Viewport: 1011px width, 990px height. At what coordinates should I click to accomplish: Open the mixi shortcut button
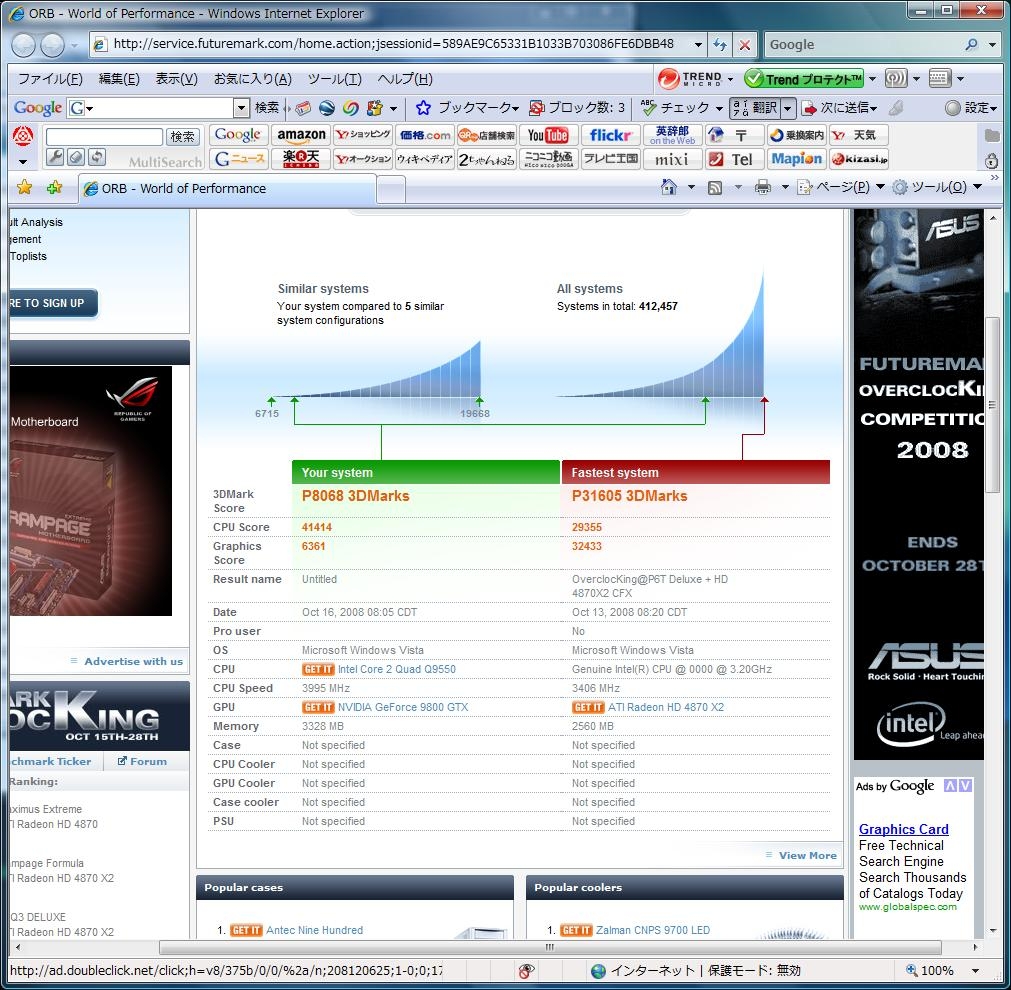672,159
